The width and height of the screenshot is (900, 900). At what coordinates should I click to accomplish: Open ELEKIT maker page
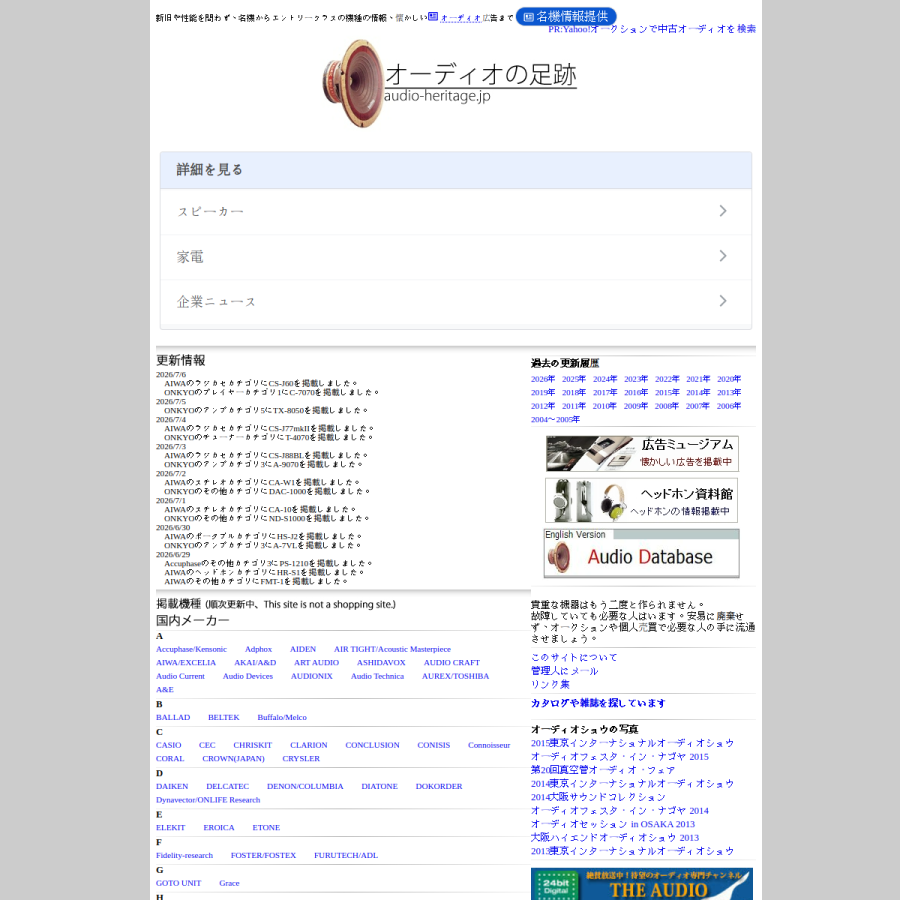click(170, 828)
